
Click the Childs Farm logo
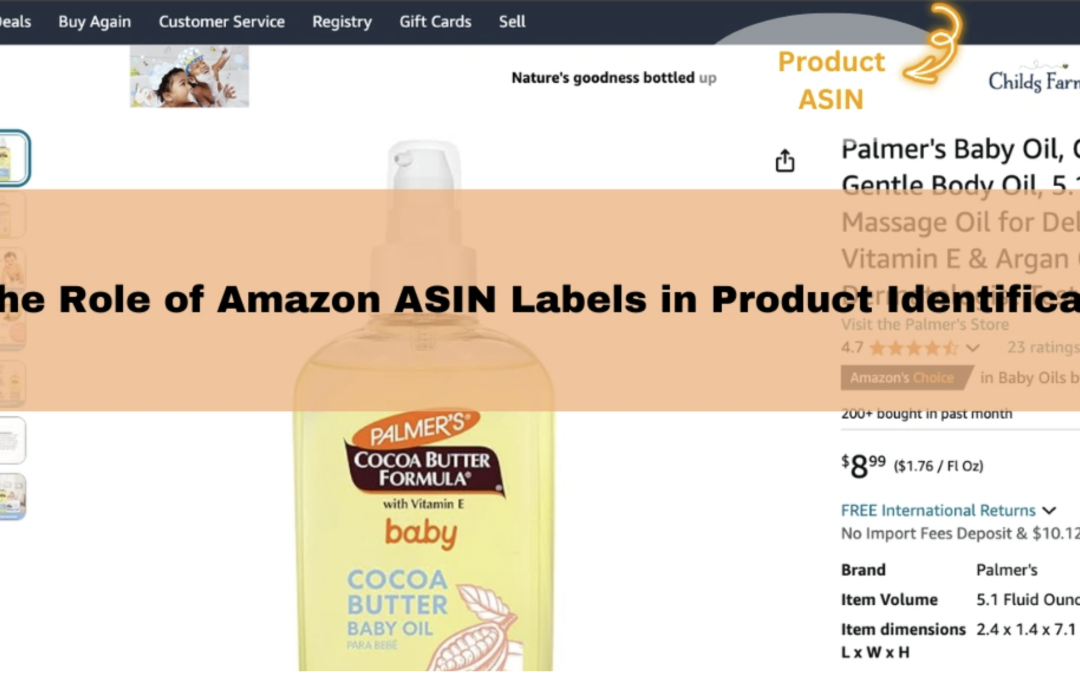(1033, 81)
